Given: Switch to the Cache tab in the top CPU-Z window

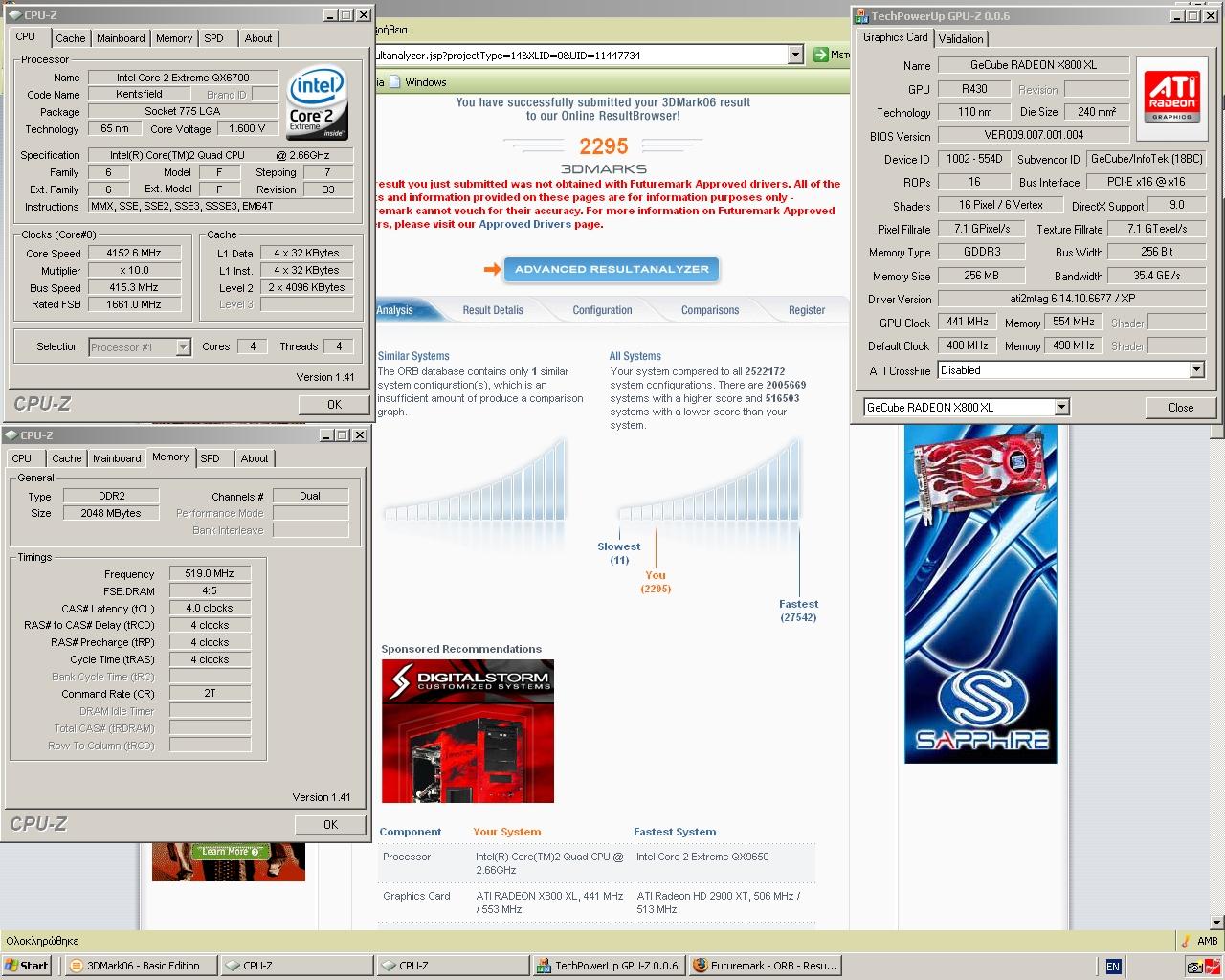Looking at the screenshot, I should 70,38.
